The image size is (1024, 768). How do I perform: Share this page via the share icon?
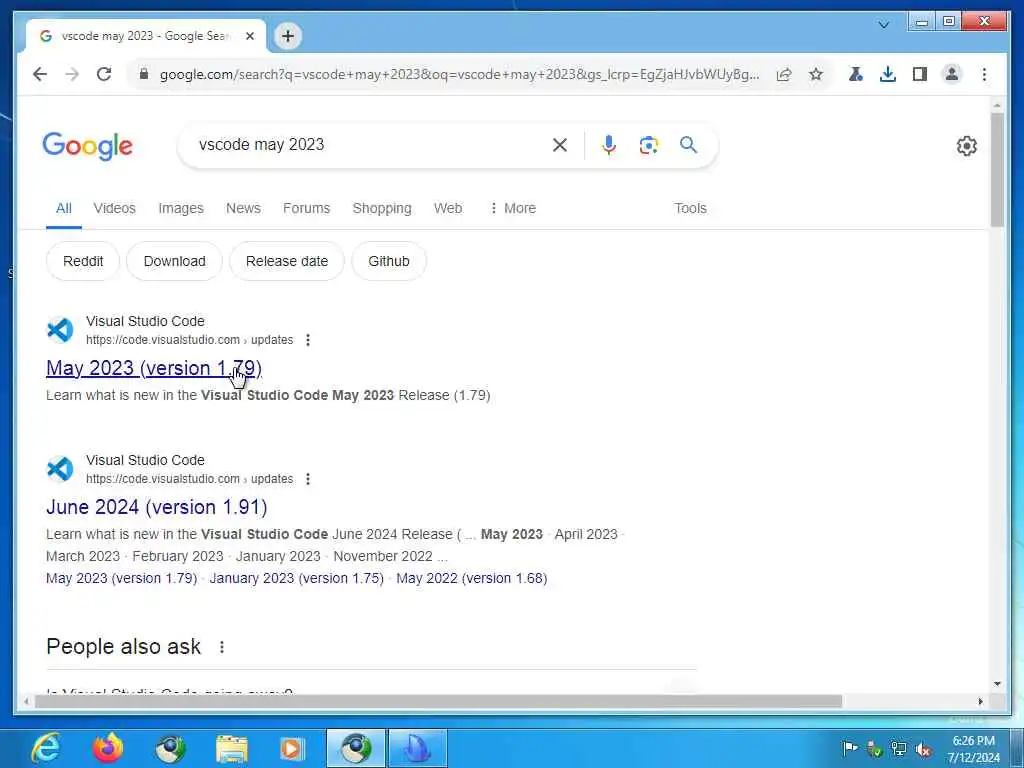pos(784,74)
